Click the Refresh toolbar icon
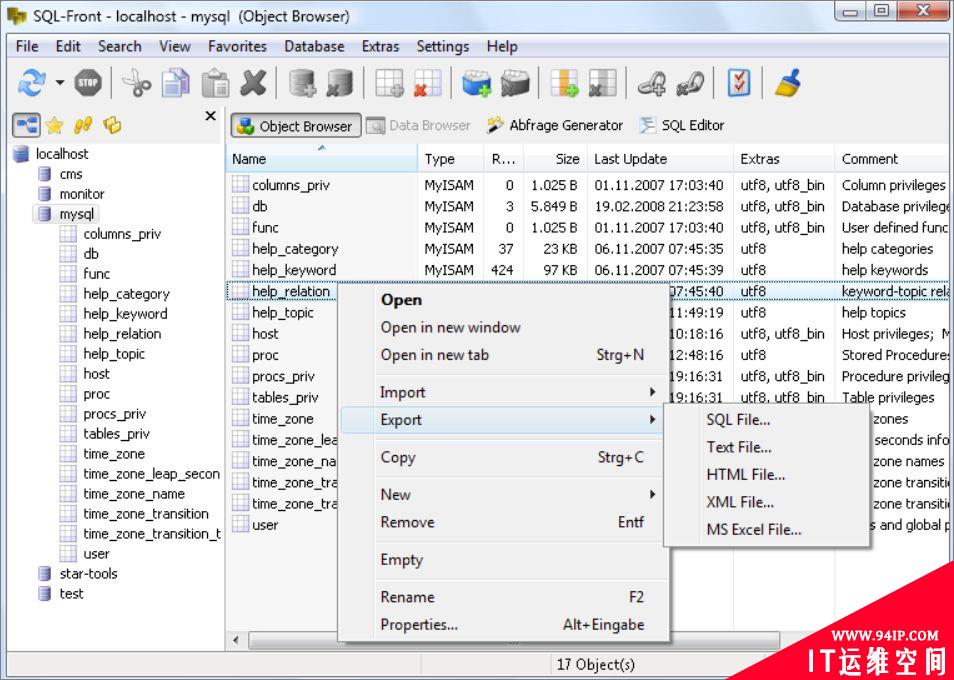The height and width of the screenshot is (680, 954). click(32, 83)
